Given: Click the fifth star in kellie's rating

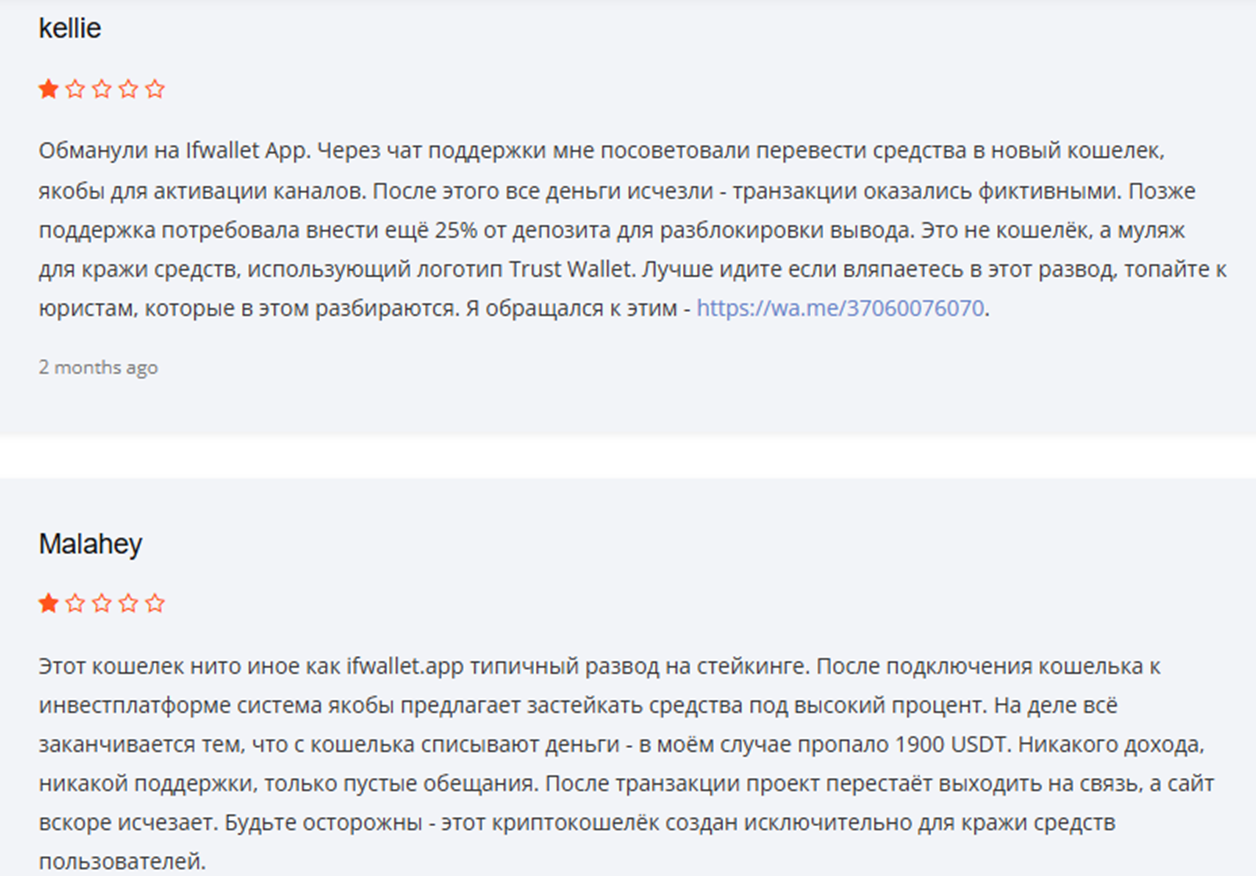Looking at the screenshot, I should pyautogui.click(x=154, y=89).
